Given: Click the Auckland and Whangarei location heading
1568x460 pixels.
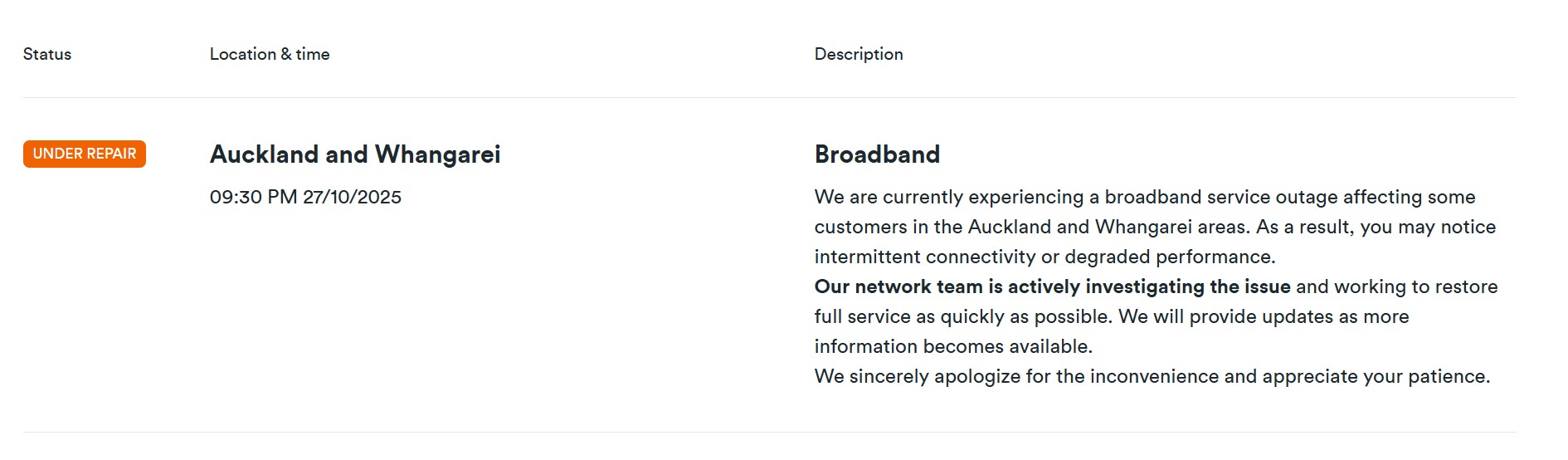Looking at the screenshot, I should tap(355, 154).
